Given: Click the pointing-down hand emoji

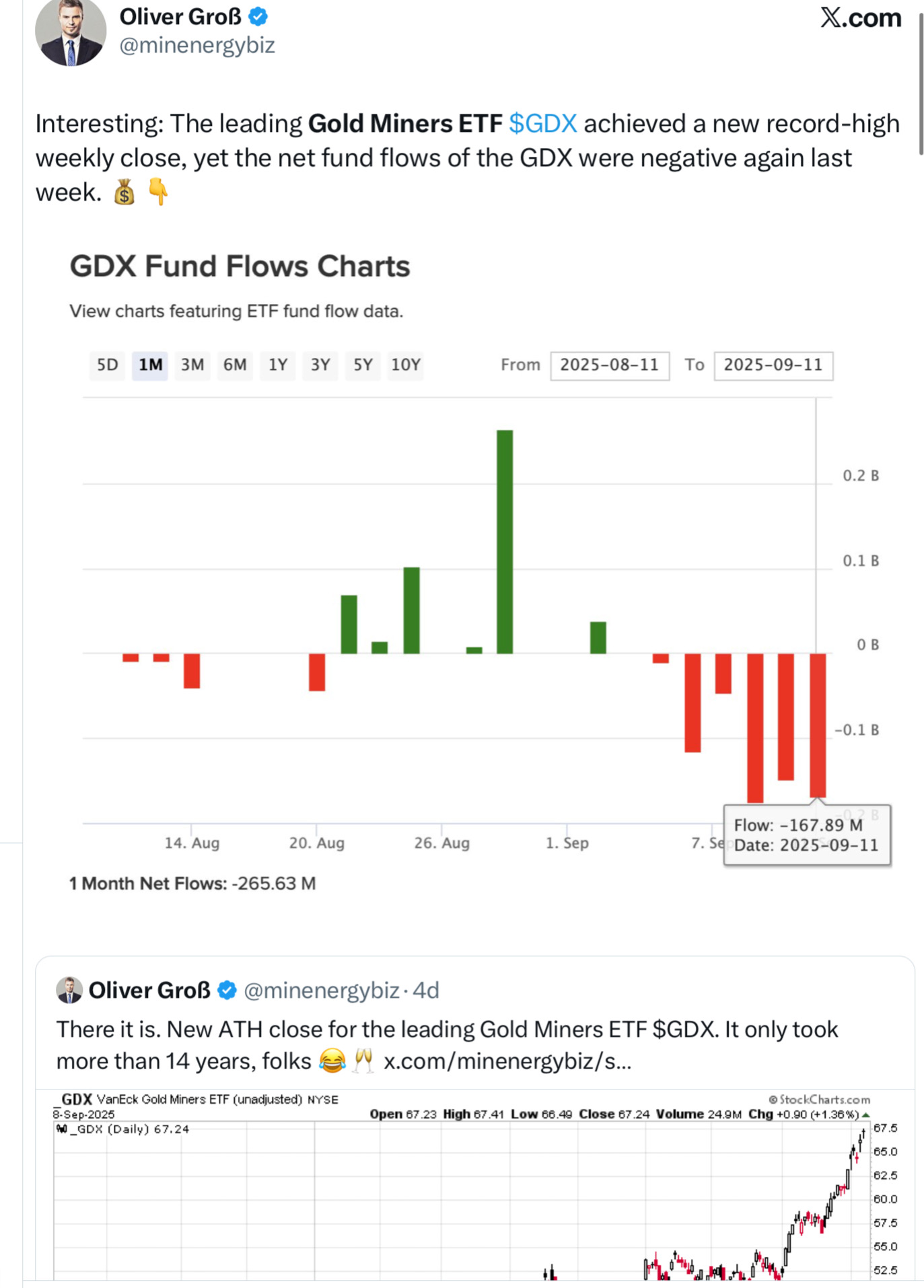Looking at the screenshot, I should [158, 192].
